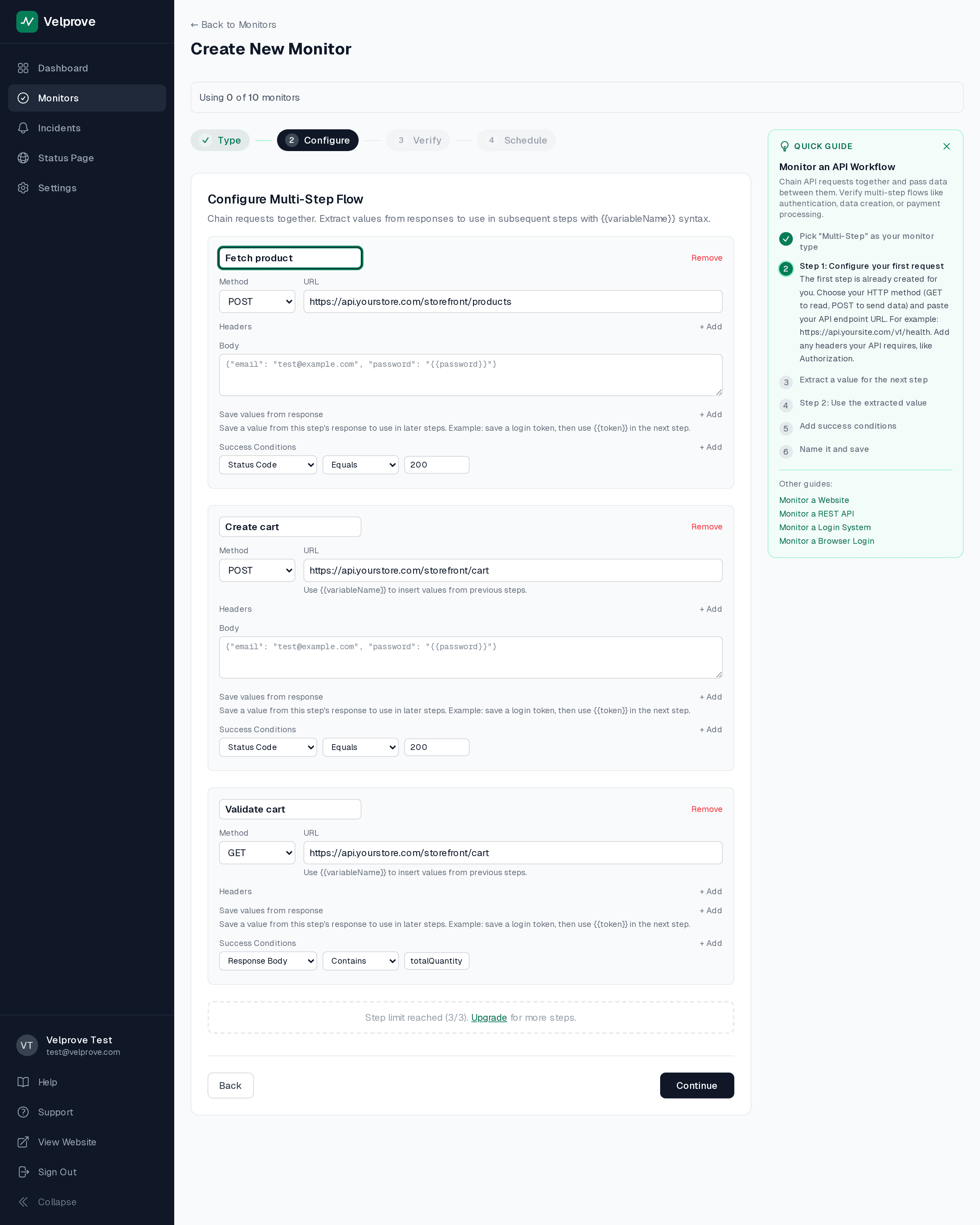
Task: Open the Contains operator dropdown
Action: coord(361,961)
